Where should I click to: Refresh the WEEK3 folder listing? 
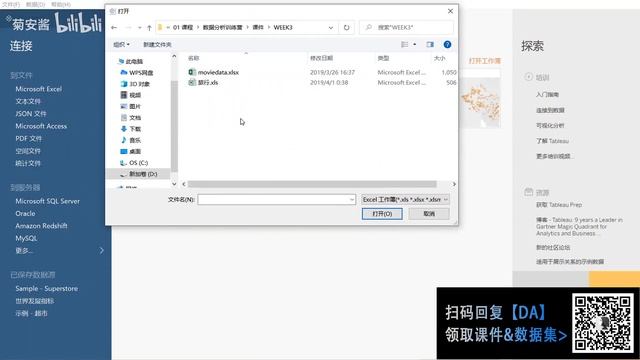(x=347, y=27)
